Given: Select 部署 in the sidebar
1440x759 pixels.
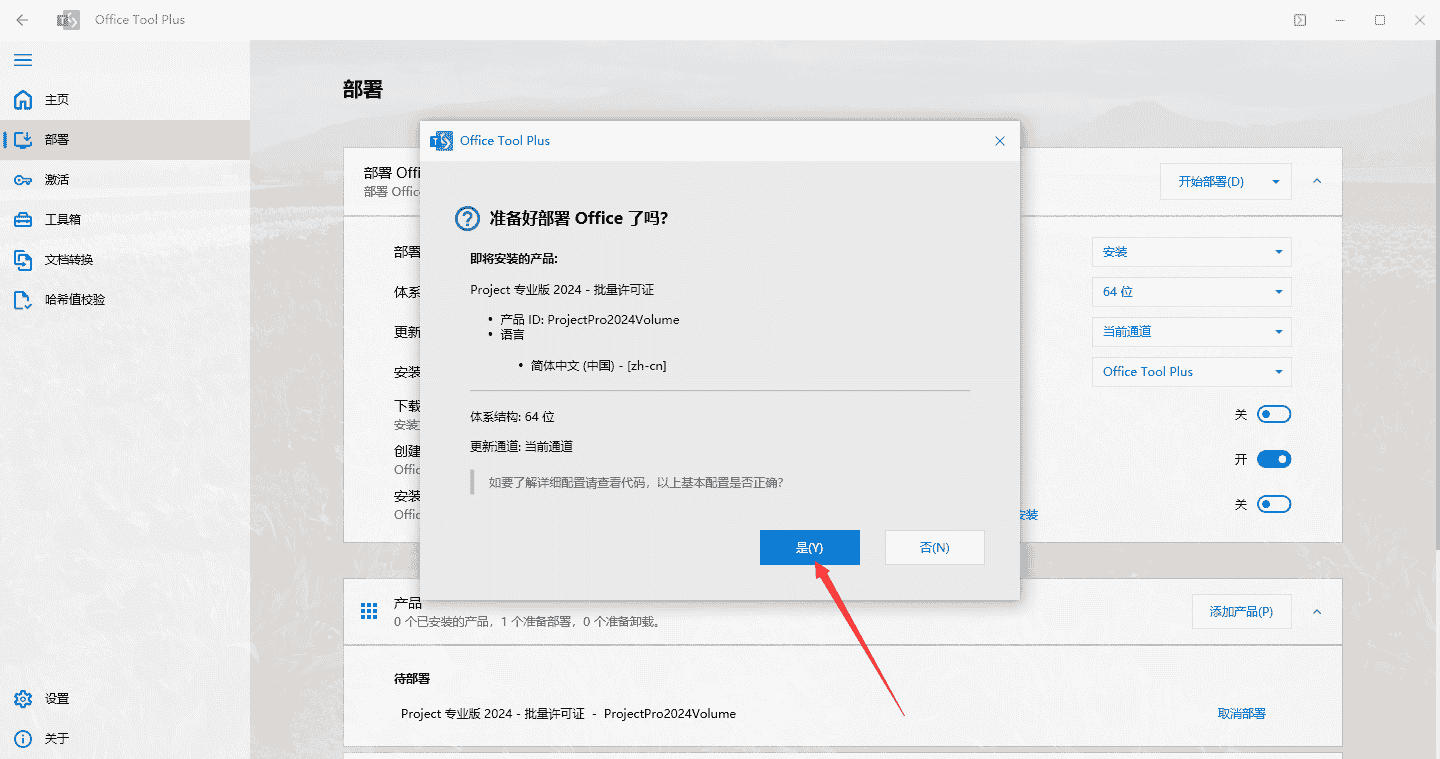Looking at the screenshot, I should point(125,140).
